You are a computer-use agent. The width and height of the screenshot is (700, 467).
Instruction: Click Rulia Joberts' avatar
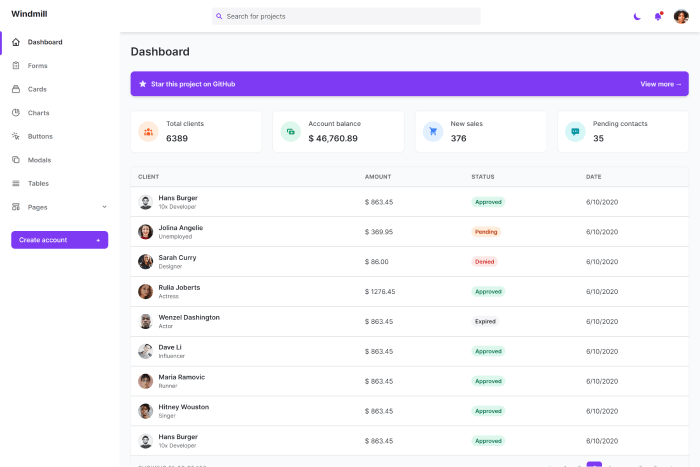click(145, 292)
